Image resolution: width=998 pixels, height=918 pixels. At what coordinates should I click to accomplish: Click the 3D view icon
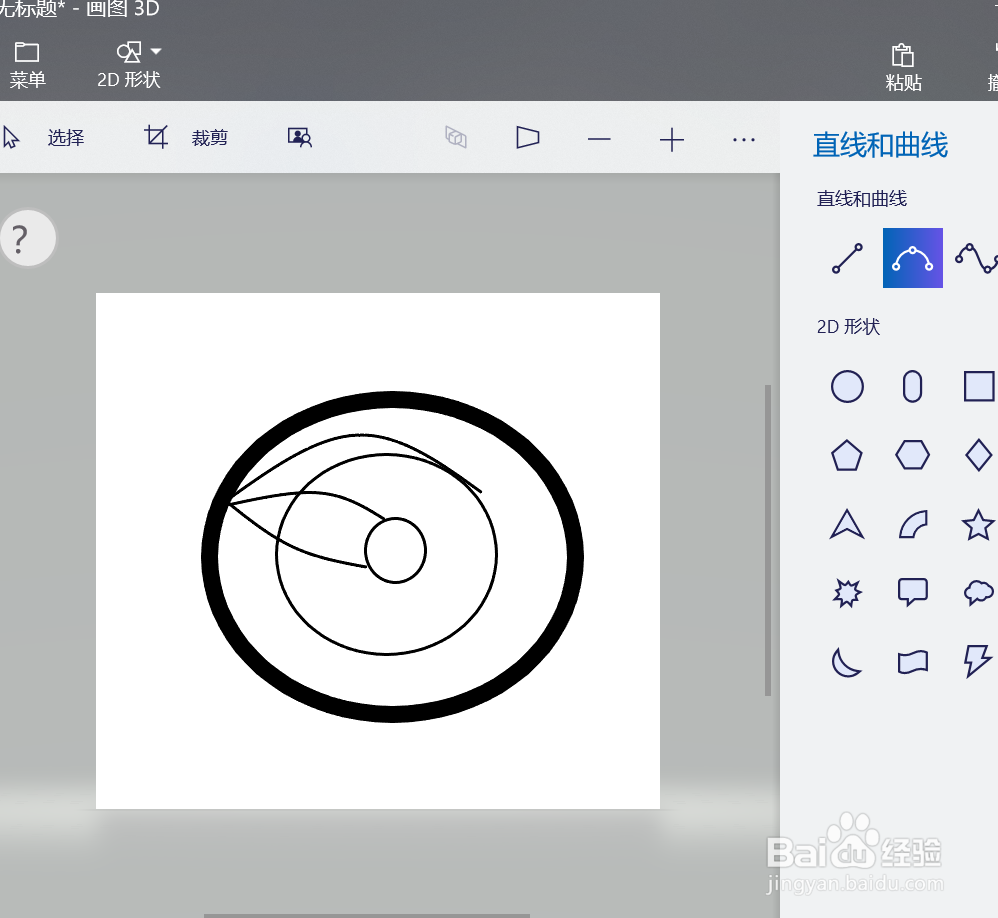pos(456,138)
